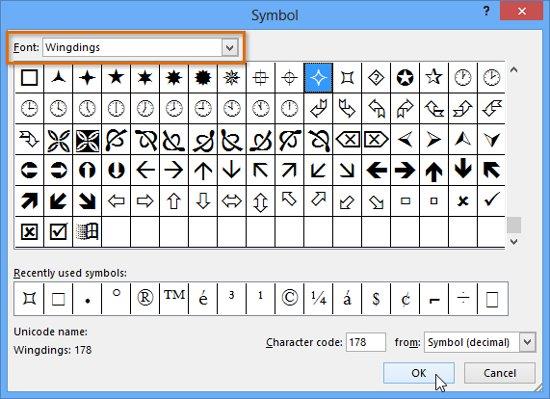Pick the recently used concave square symbol
This screenshot has width=550, height=399.
(29, 298)
